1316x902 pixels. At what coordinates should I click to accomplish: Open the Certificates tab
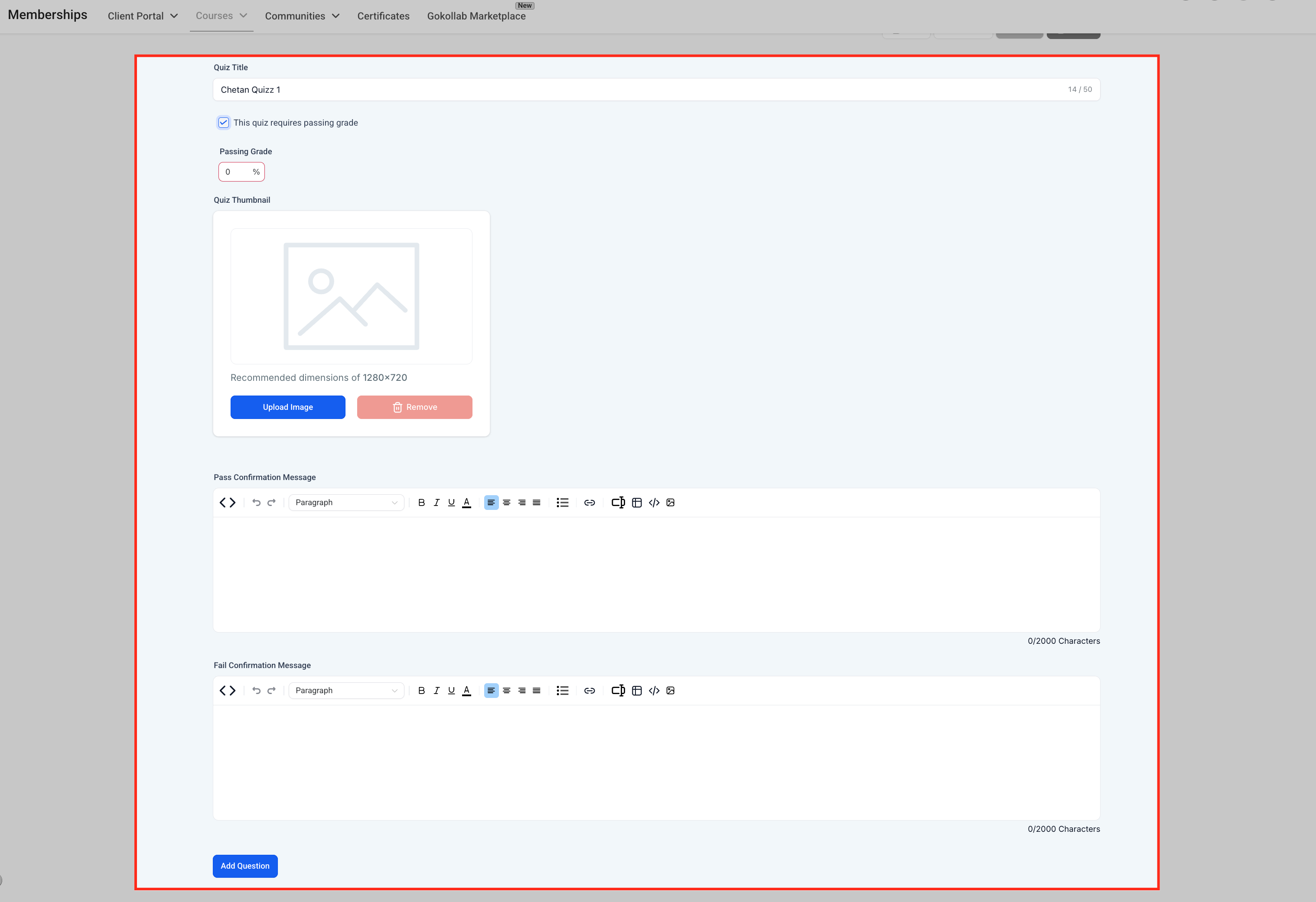pyautogui.click(x=383, y=16)
